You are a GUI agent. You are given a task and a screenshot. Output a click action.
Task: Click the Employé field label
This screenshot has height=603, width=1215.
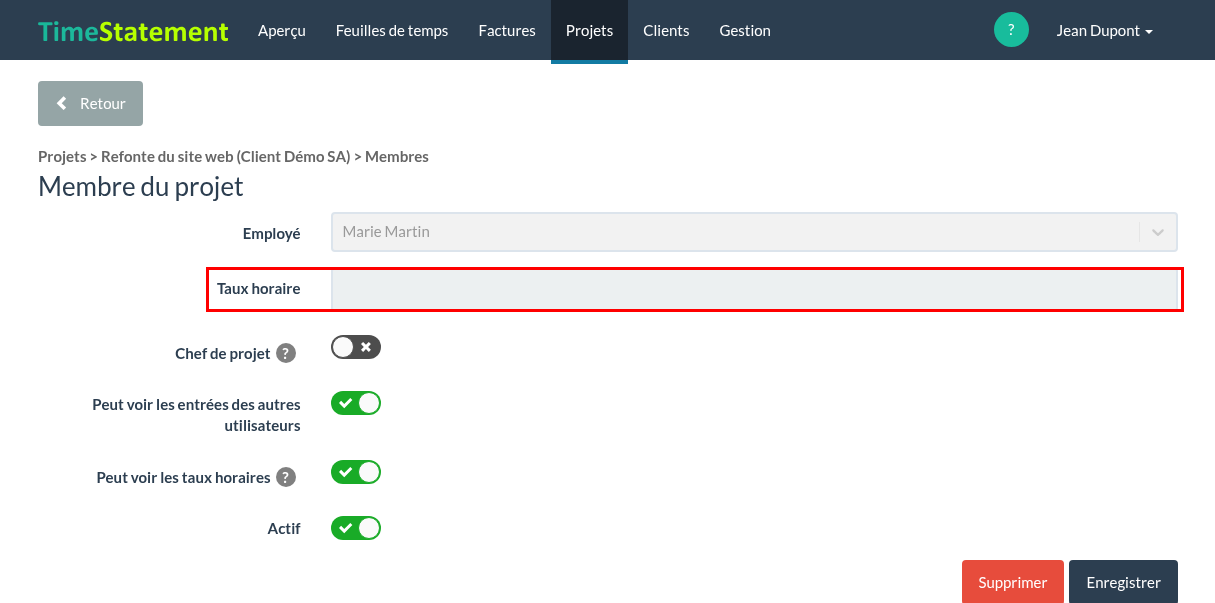click(272, 233)
